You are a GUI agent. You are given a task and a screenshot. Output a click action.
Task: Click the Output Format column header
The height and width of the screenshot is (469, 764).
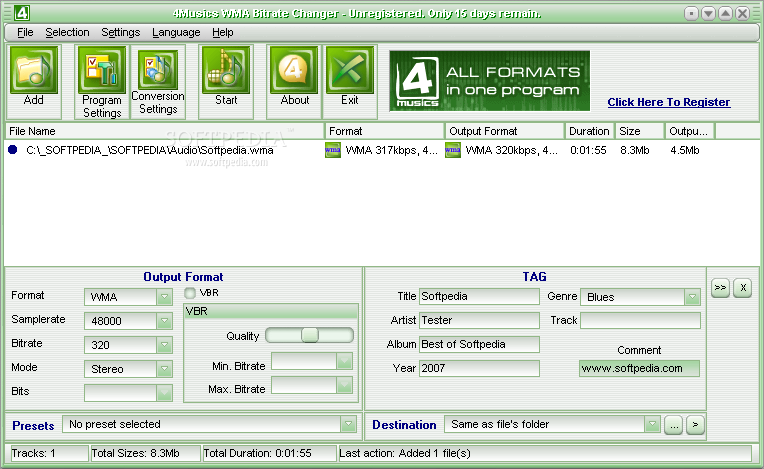[505, 131]
